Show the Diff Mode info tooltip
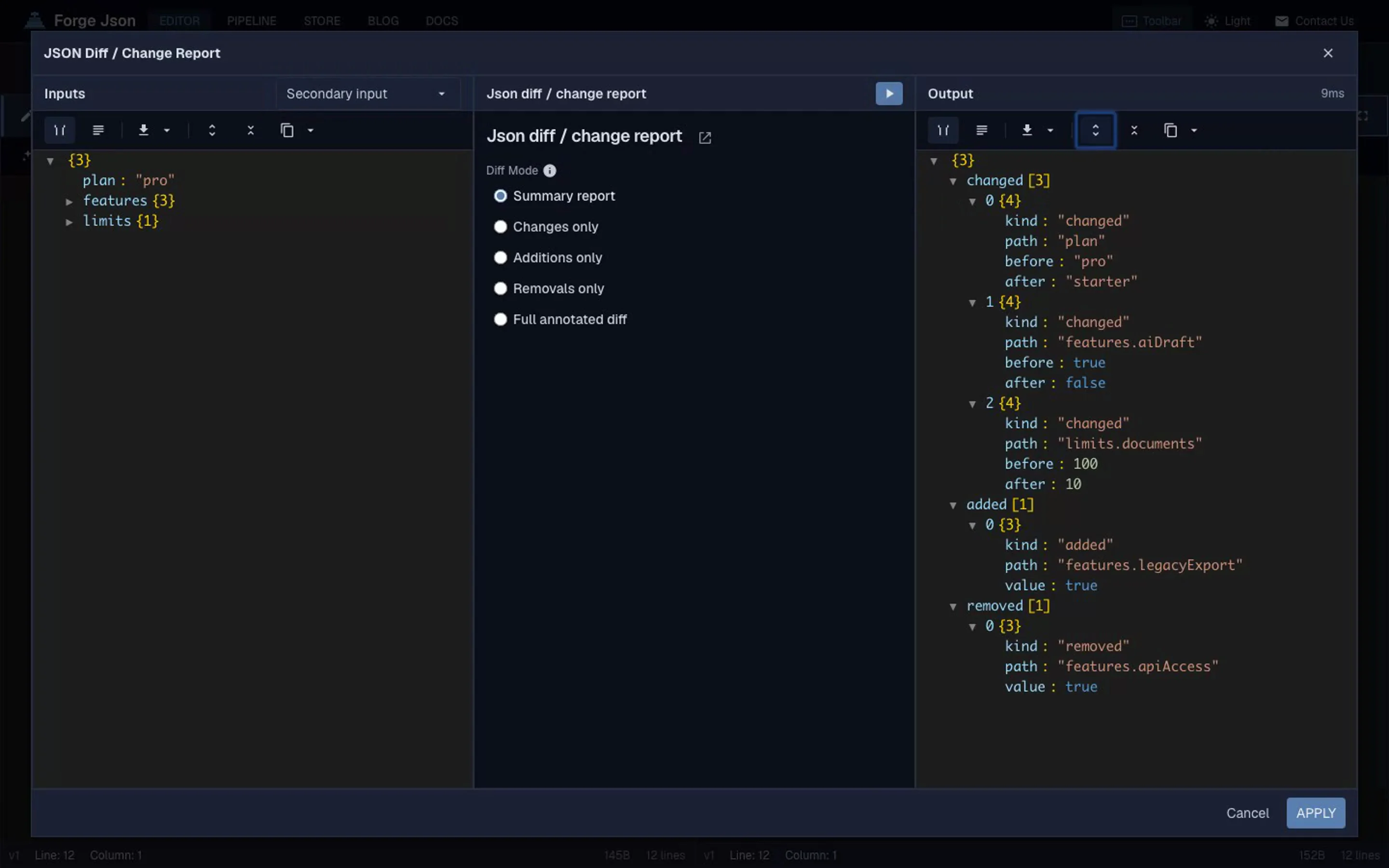The height and width of the screenshot is (868, 1389). pyautogui.click(x=550, y=171)
